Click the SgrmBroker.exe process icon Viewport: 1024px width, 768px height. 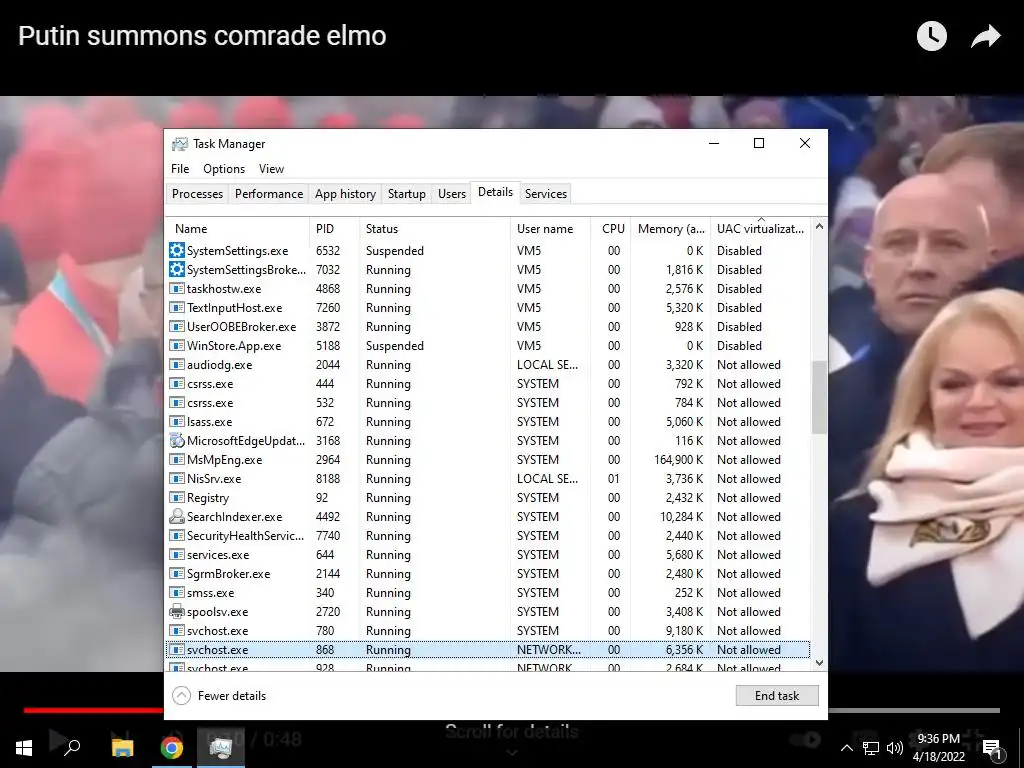coord(176,573)
